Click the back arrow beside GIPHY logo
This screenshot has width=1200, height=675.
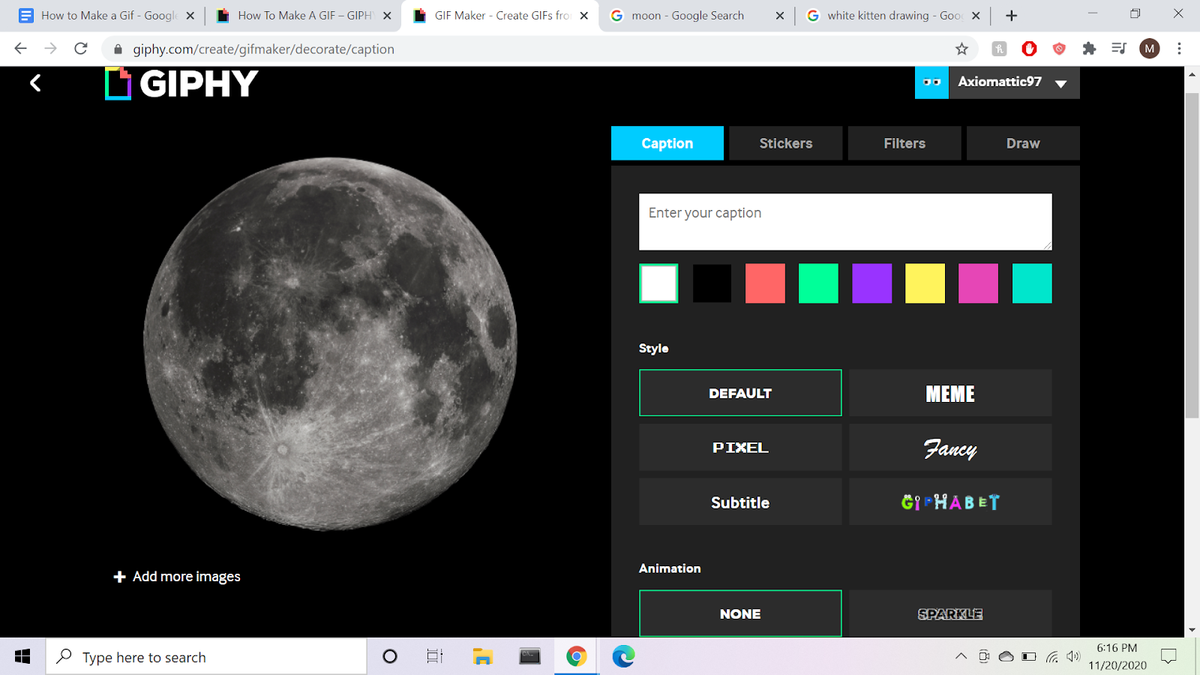tap(35, 83)
